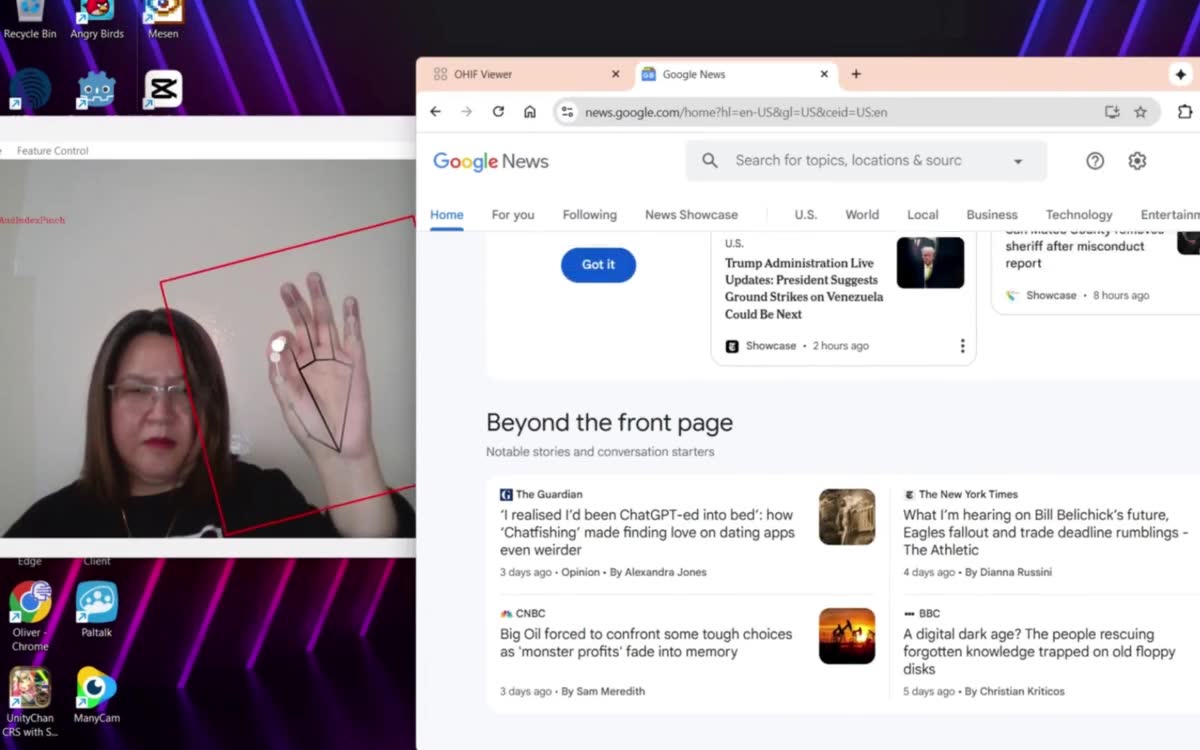
Task: Open the For you section
Action: [x=513, y=215]
